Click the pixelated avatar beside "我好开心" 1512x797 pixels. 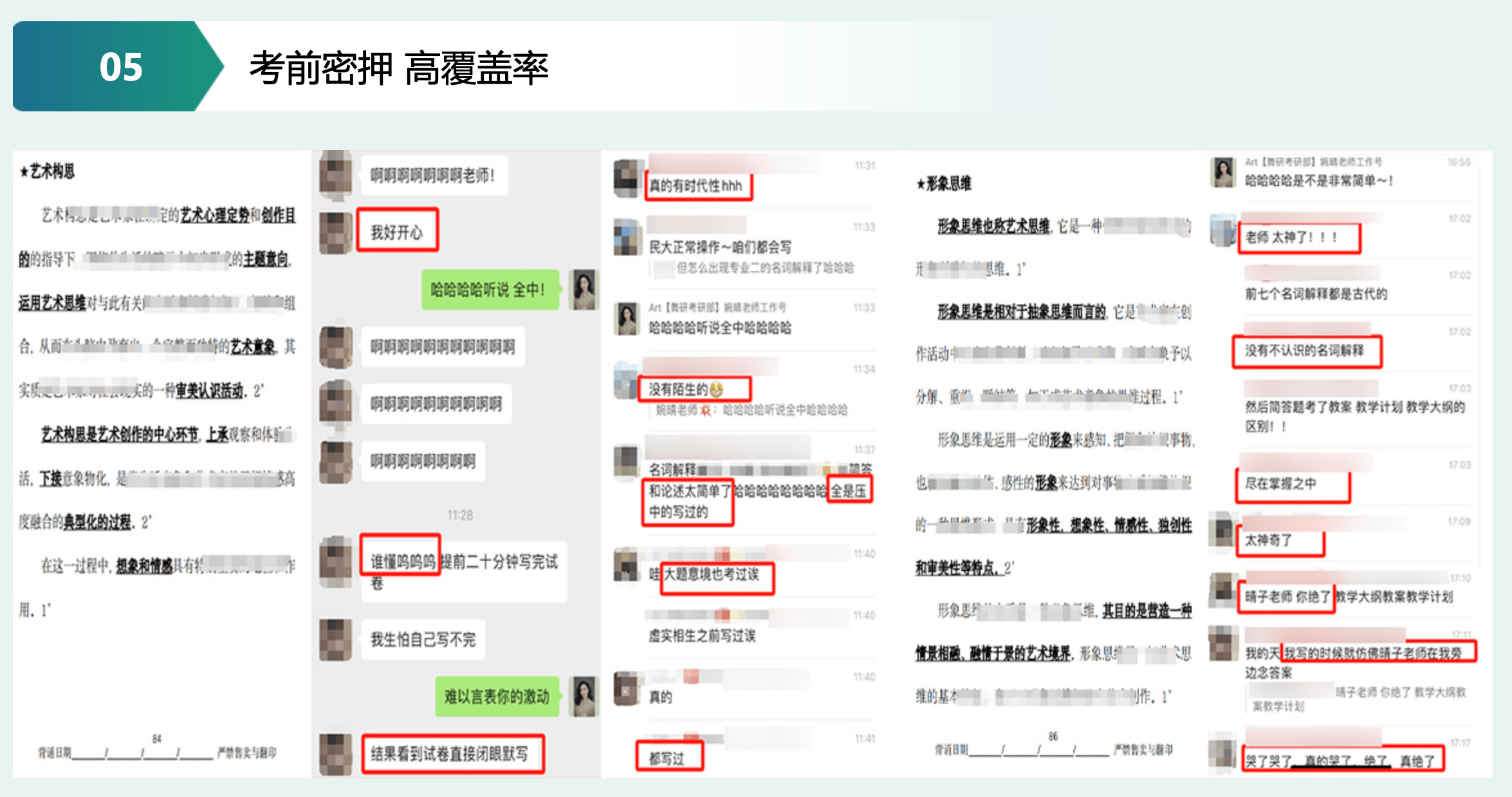[336, 232]
